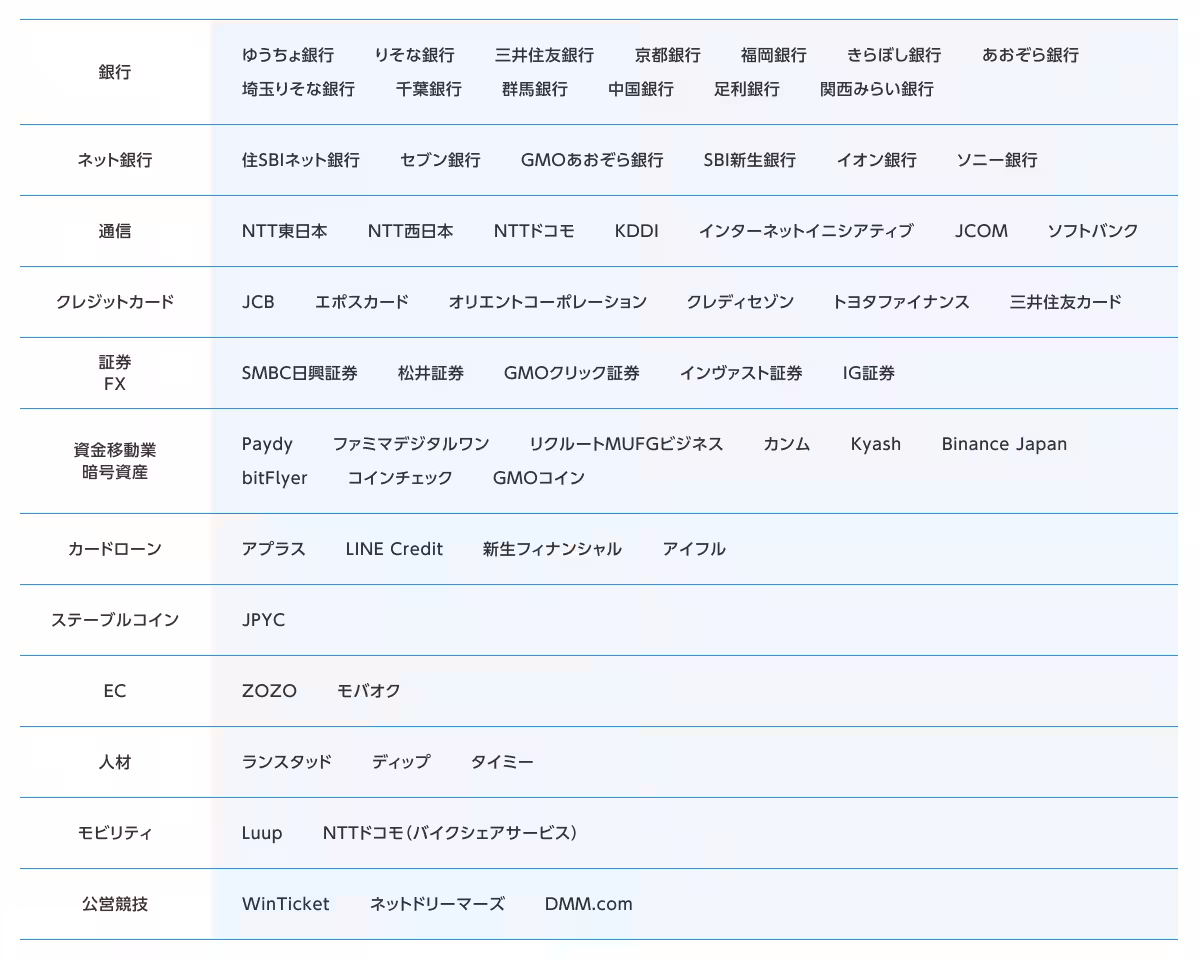Image resolution: width=1200 pixels, height=960 pixels.
Task: Click 新生フィナンシャル entry
Action: pos(552,549)
